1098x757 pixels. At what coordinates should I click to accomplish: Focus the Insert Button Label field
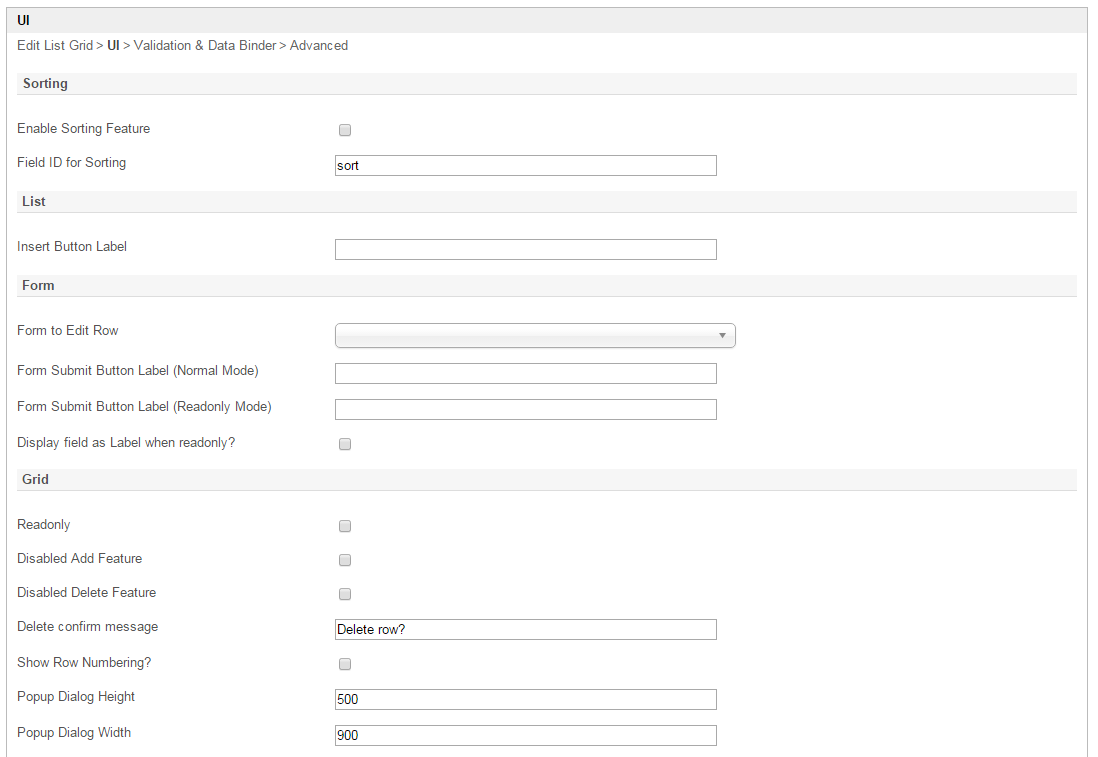pyautogui.click(x=525, y=250)
